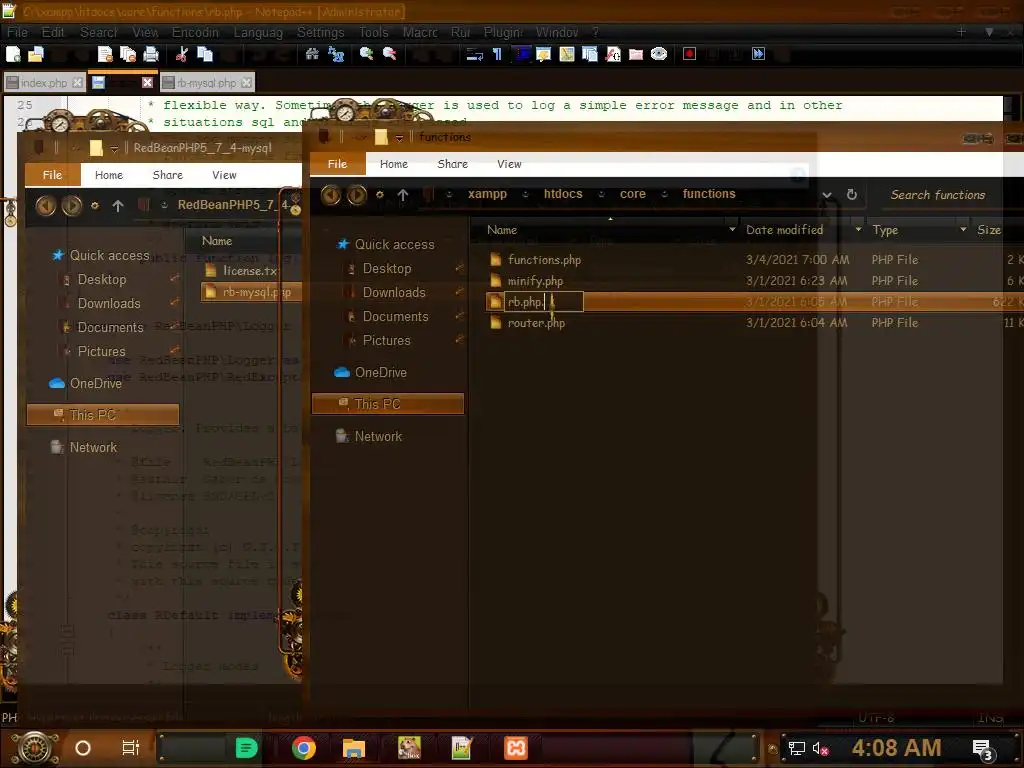The height and width of the screenshot is (768, 1024).
Task: Open the Notepad++ Plugins menu
Action: pyautogui.click(x=503, y=32)
